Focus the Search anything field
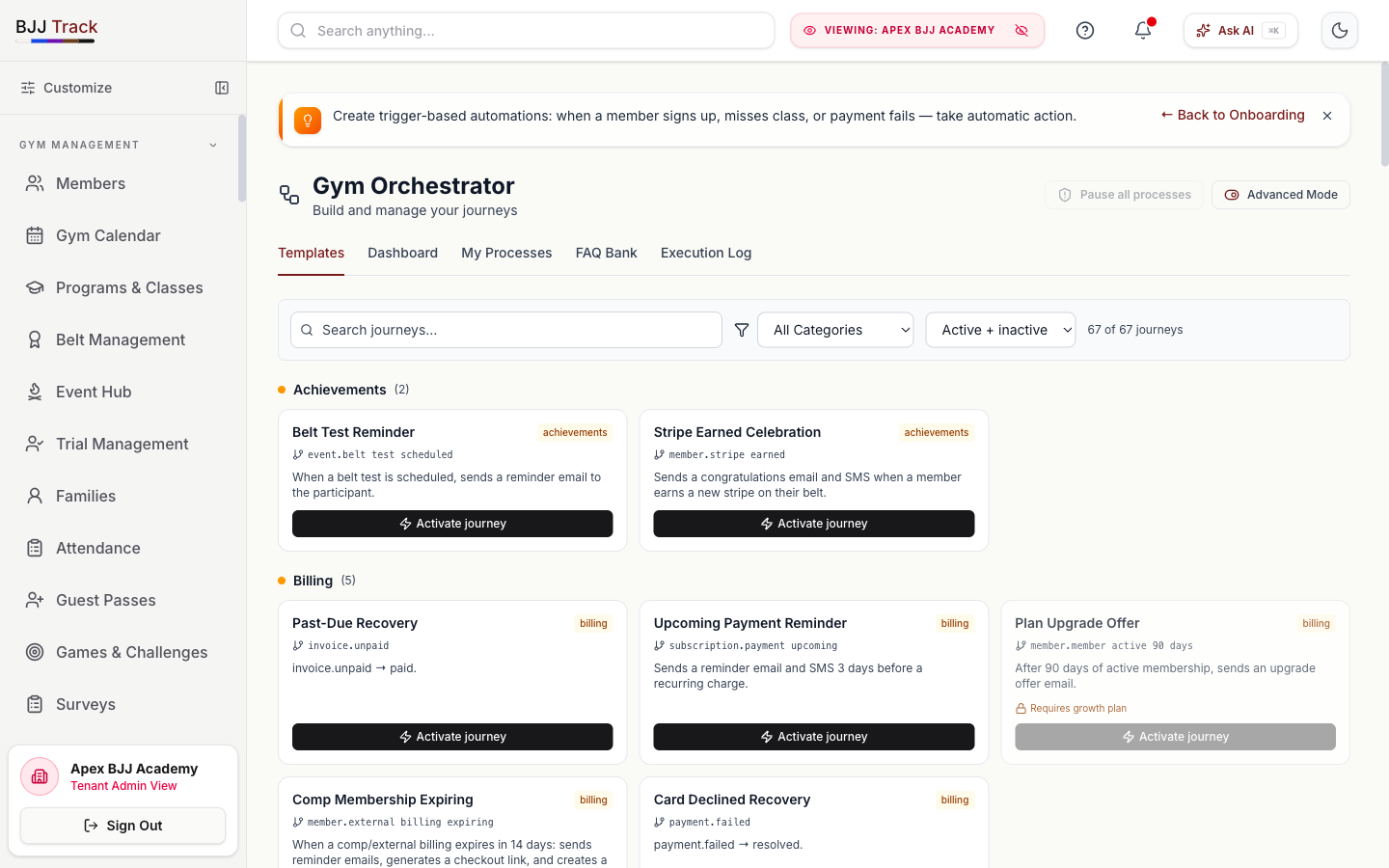The image size is (1389, 868). [x=526, y=31]
